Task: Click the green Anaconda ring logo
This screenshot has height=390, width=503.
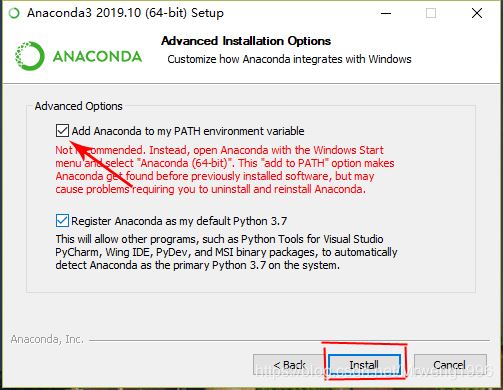Action: [x=30, y=56]
